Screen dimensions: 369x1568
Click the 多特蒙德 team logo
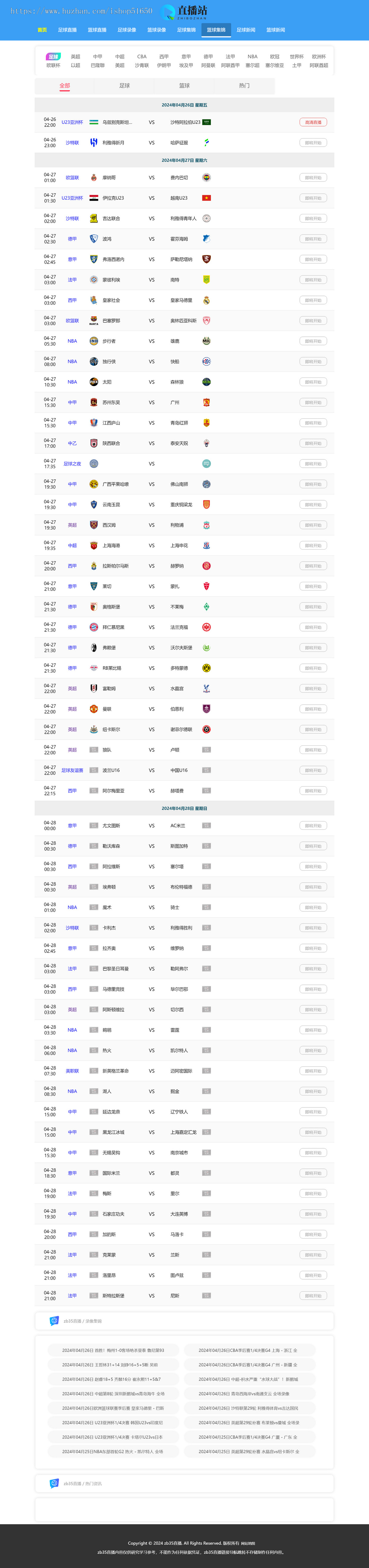206,668
